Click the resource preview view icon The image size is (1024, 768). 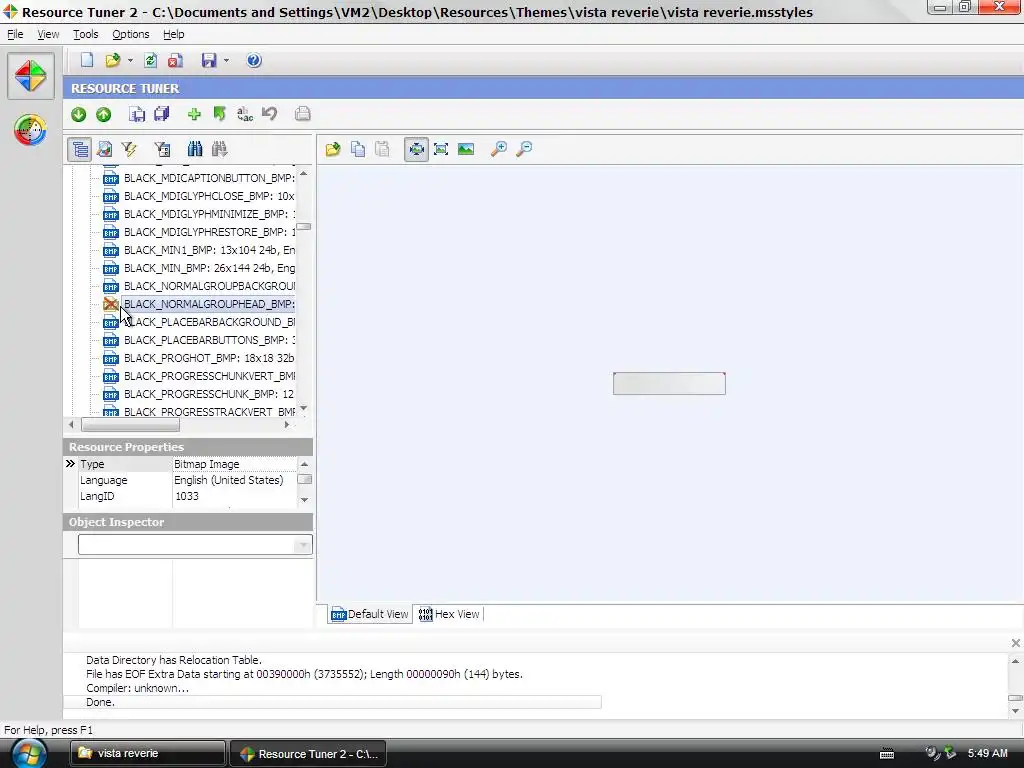104,150
